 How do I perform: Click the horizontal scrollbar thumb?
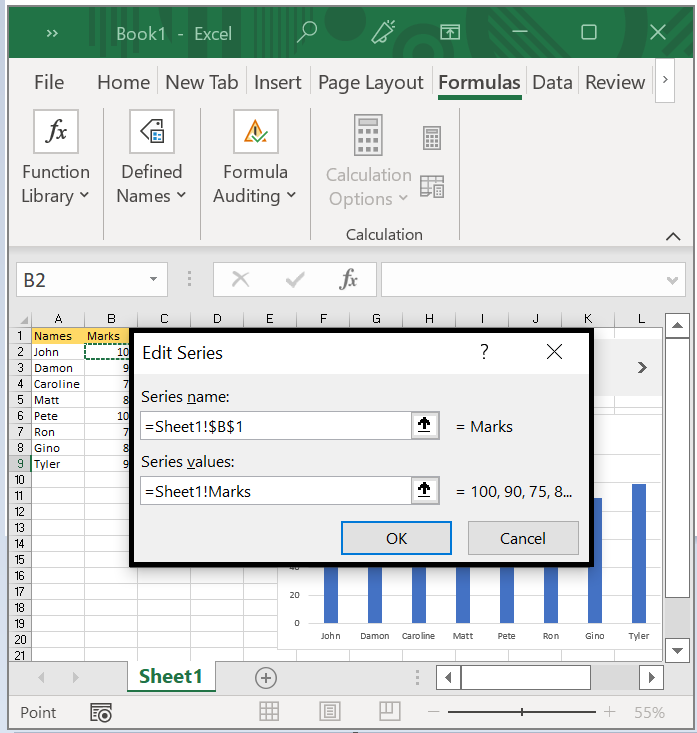(525, 677)
